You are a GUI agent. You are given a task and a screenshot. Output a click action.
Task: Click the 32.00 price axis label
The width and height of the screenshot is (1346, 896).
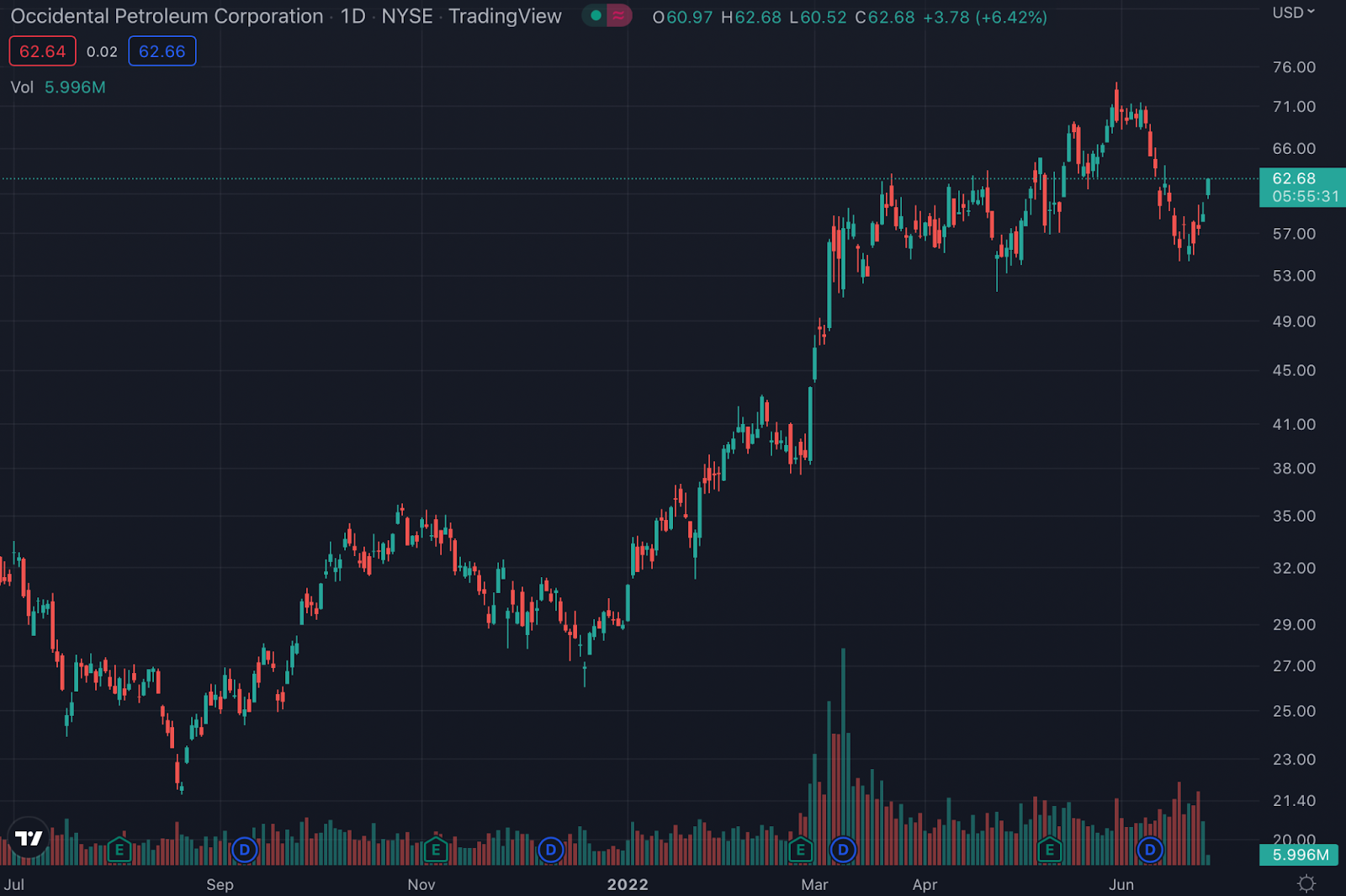[x=1294, y=568]
